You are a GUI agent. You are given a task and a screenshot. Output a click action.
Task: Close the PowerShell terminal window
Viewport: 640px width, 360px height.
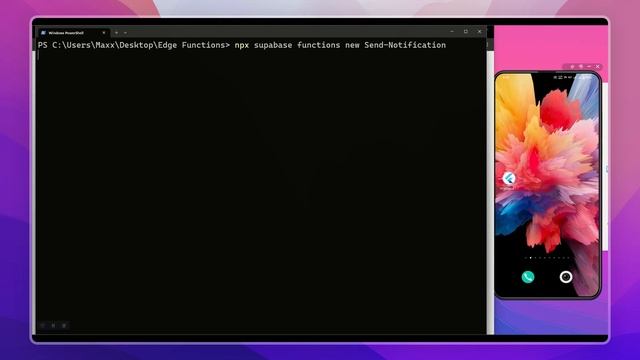[480, 31]
